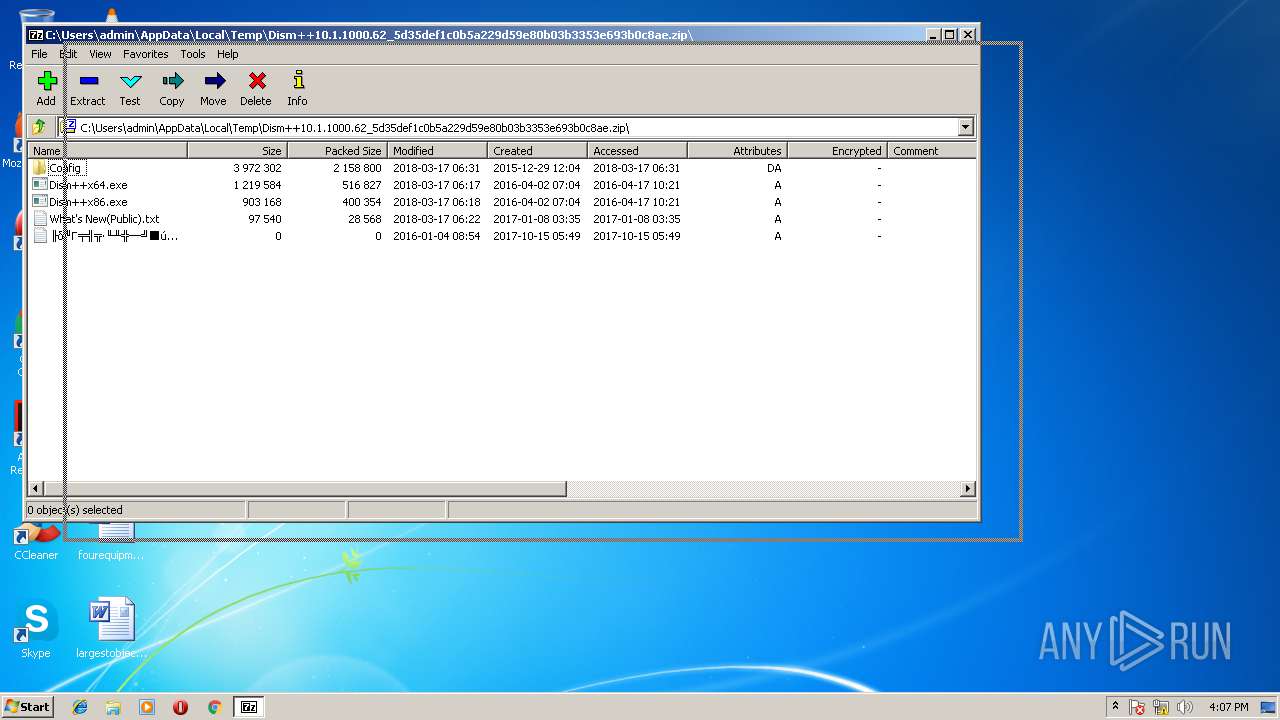This screenshot has width=1280, height=720.
Task: Select the Dism++x64.exe file icon
Action: tap(40, 185)
